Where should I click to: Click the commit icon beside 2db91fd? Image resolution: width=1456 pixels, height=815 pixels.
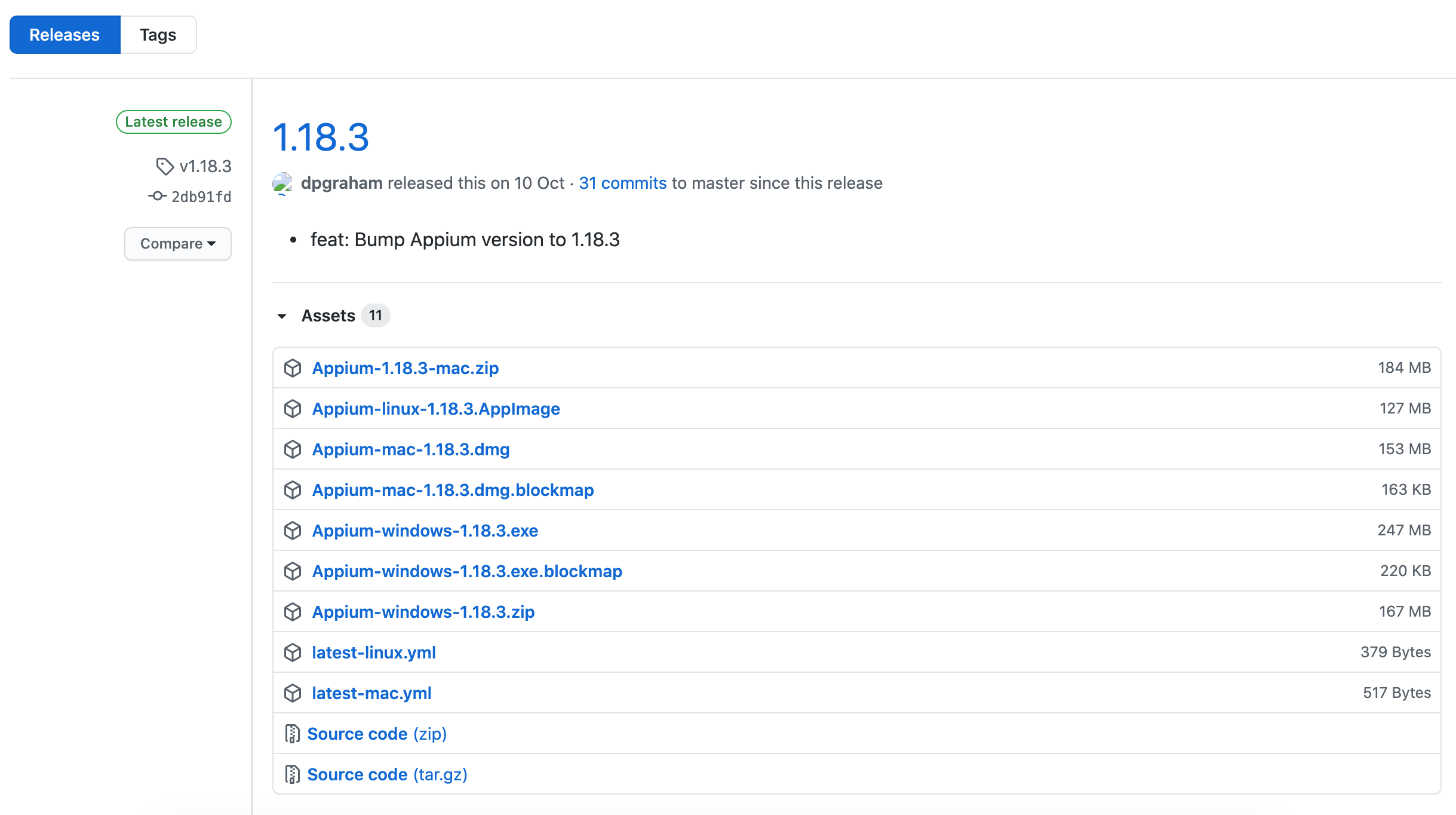coord(157,196)
